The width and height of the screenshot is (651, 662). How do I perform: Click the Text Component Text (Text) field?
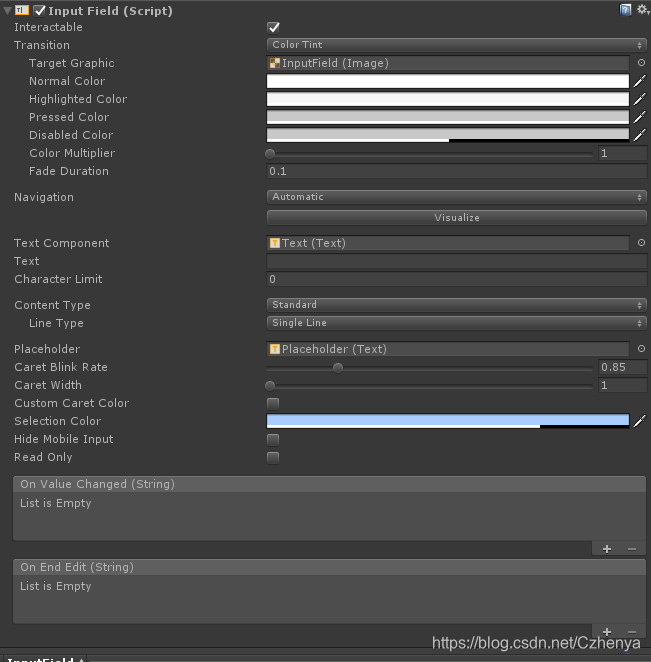[x=448, y=243]
